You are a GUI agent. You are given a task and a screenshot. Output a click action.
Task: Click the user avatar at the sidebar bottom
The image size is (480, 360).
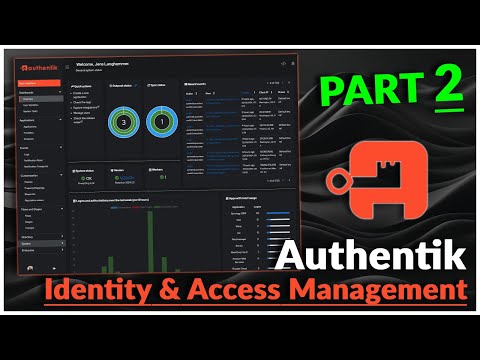pos(30,268)
